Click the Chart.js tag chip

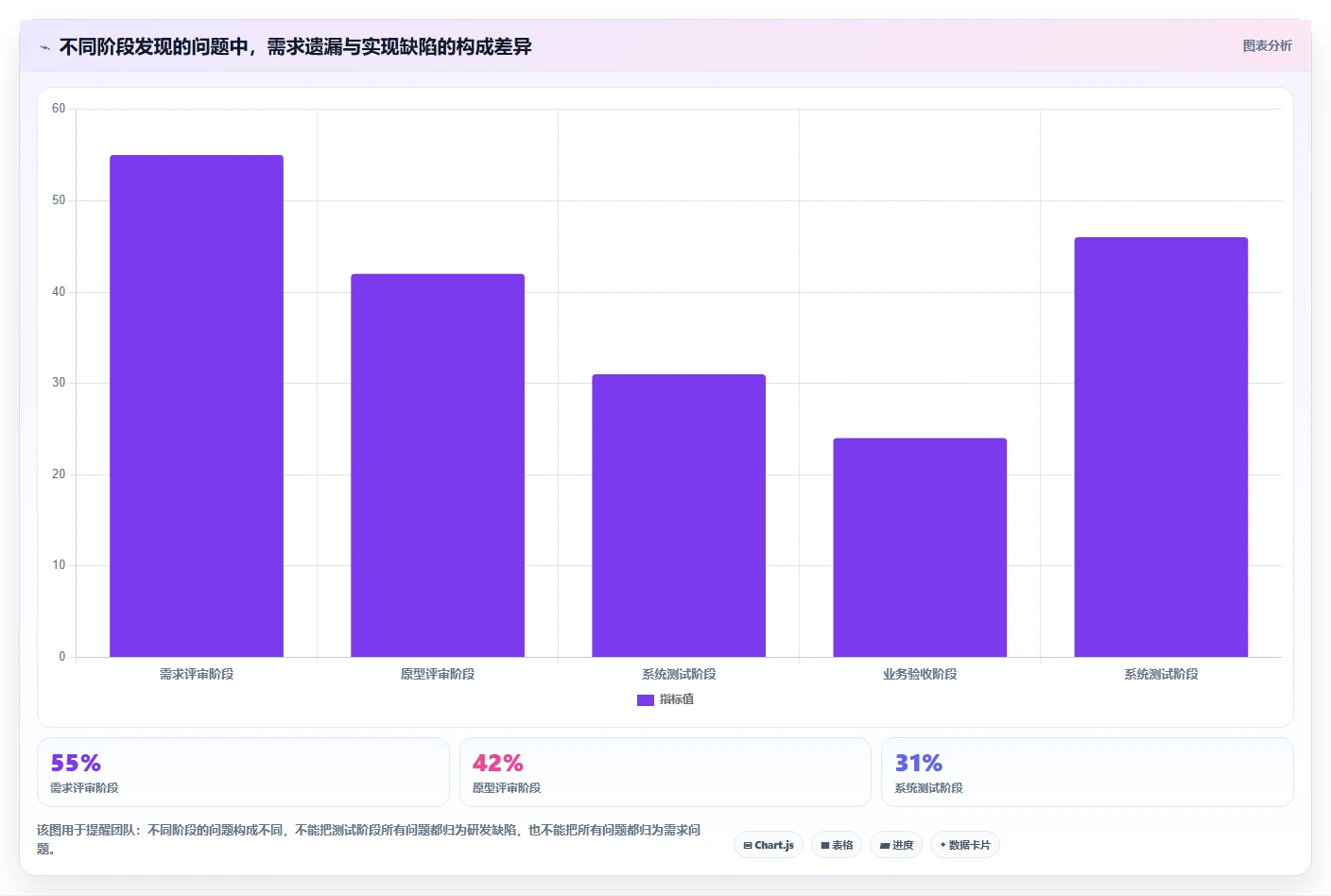pyautogui.click(x=769, y=845)
